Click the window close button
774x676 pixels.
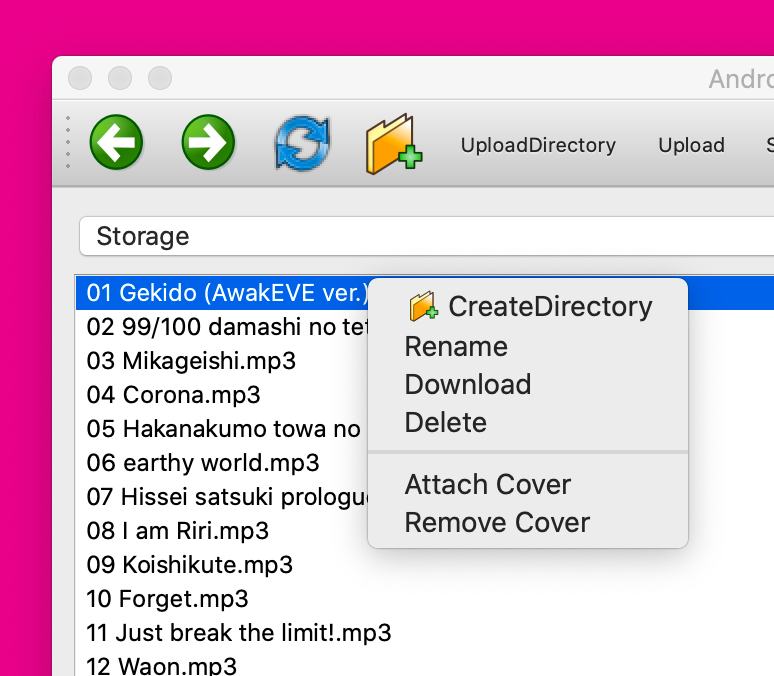(x=80, y=78)
